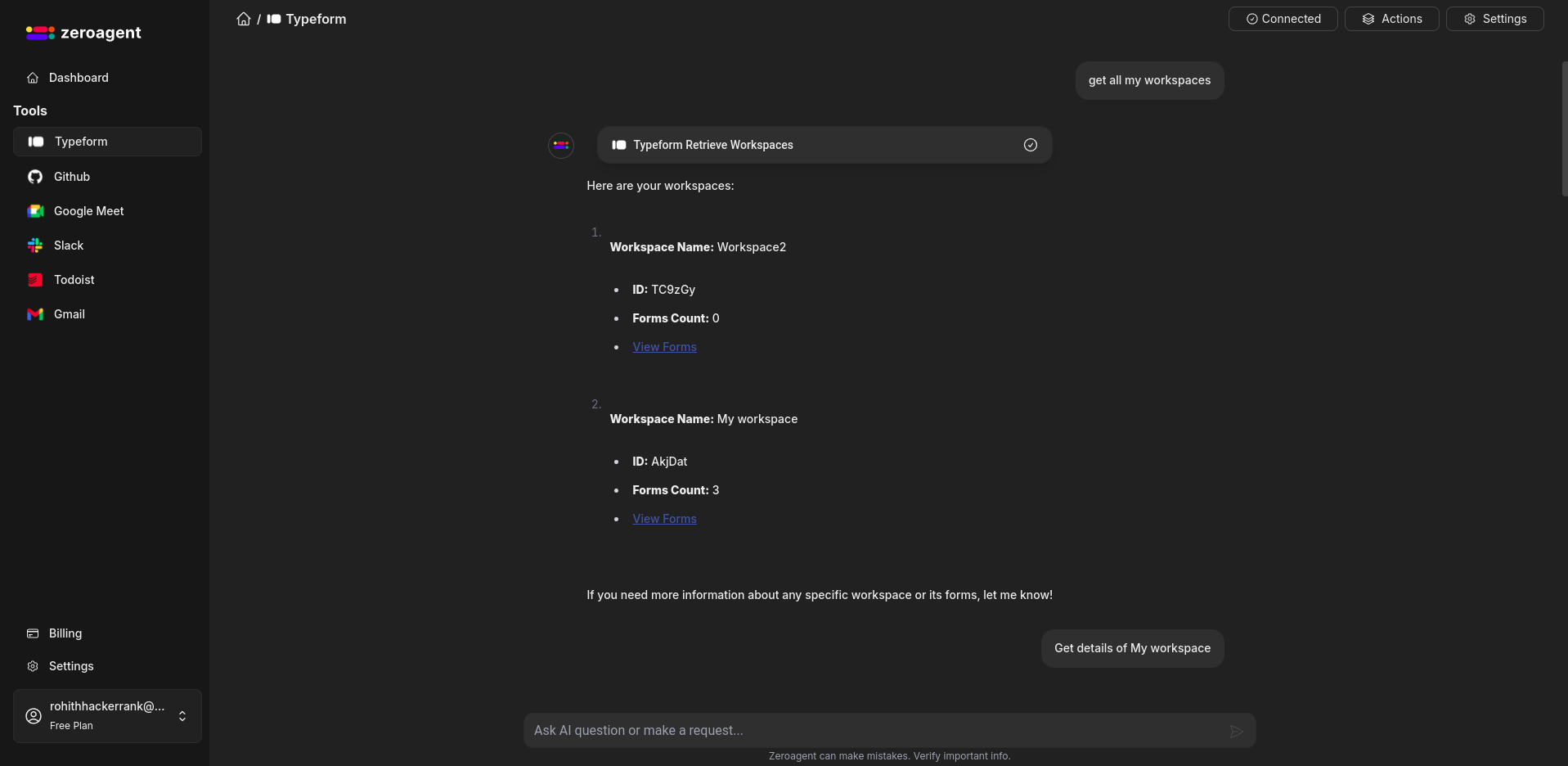
Task: Click 'Zeroagent can make mistakes' disclaimer text
Action: [x=889, y=756]
